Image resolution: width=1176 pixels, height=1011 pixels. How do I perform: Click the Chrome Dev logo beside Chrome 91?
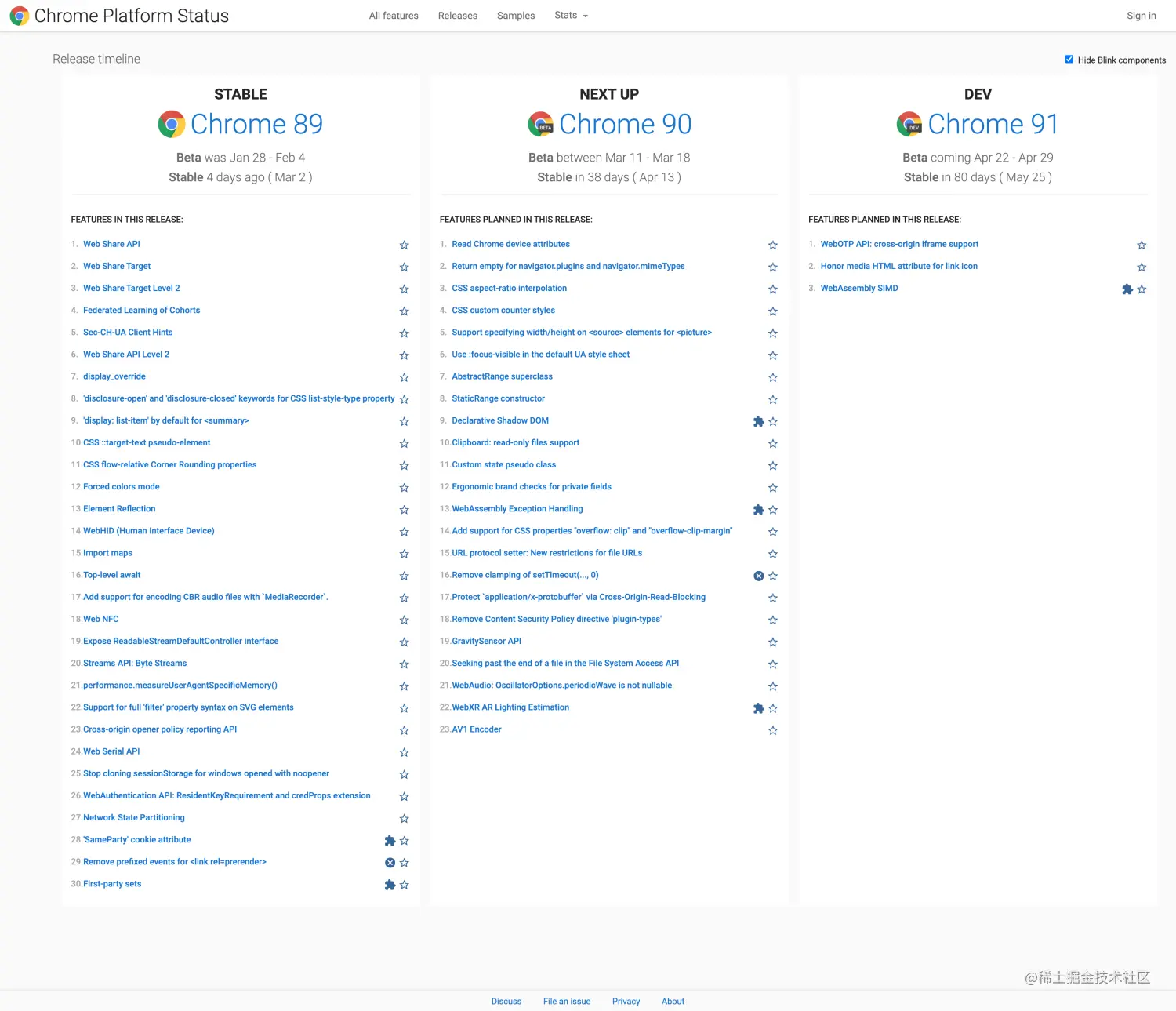coord(909,124)
